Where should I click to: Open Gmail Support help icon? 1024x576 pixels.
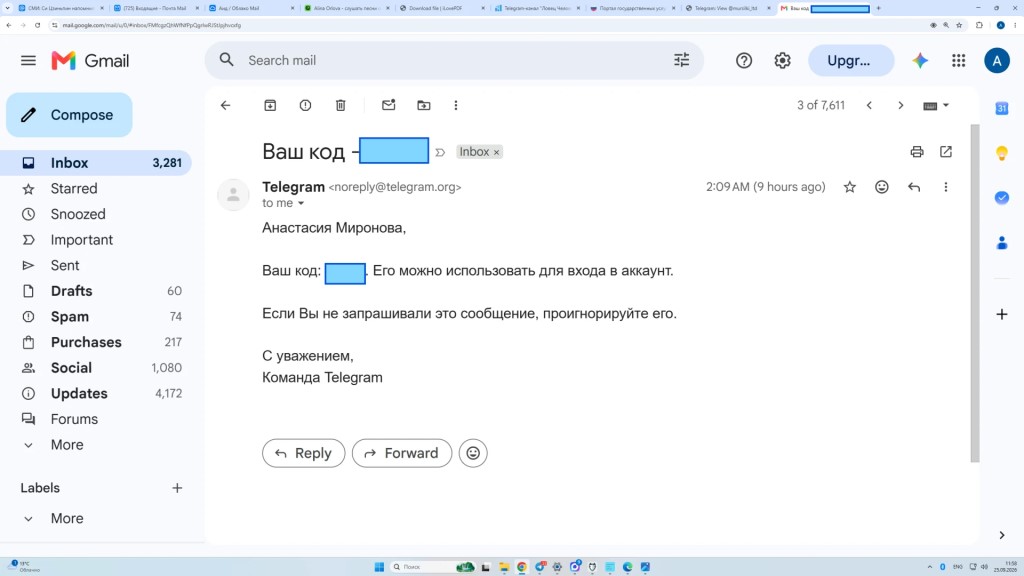coord(744,61)
